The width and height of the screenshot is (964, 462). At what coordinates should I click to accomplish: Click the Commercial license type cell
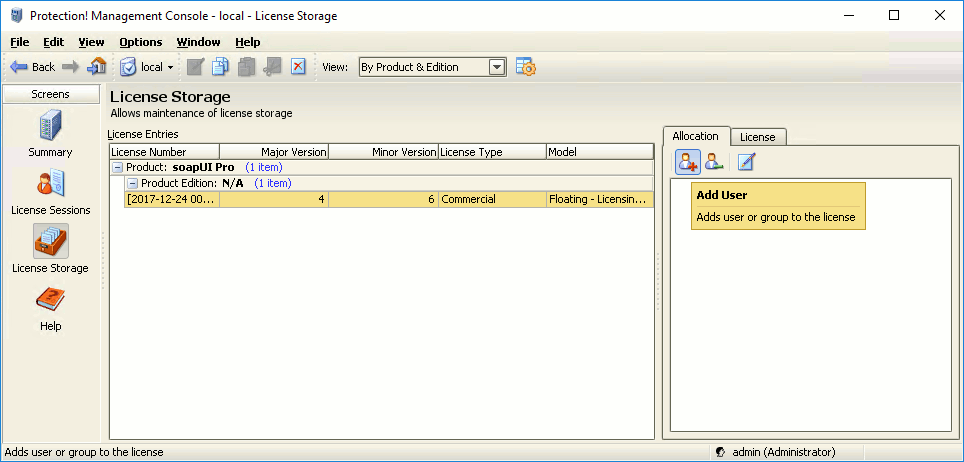[x=492, y=199]
